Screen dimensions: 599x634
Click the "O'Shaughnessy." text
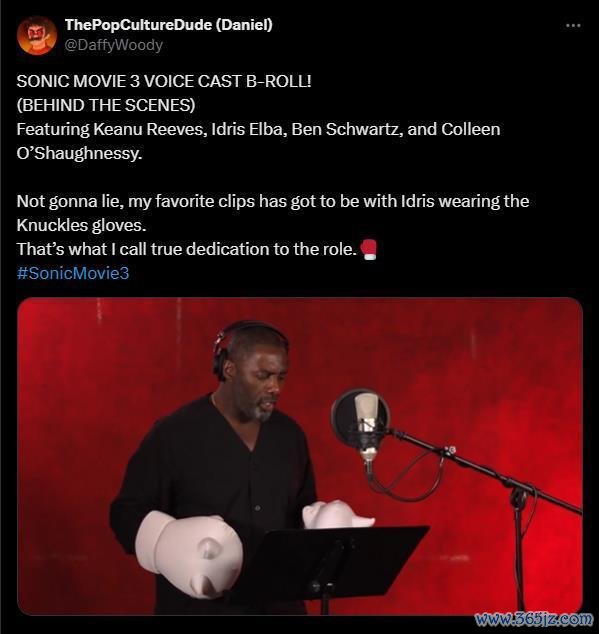[80, 153]
